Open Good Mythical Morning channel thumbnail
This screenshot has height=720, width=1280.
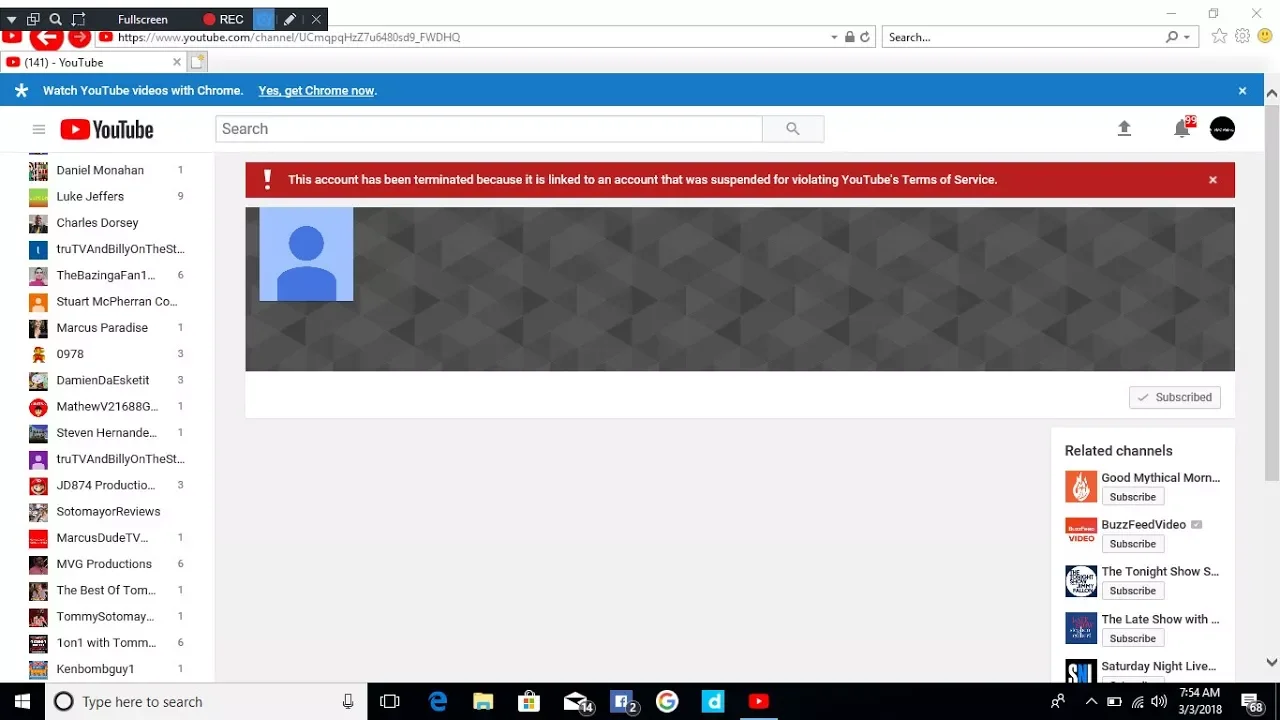[x=1081, y=487]
